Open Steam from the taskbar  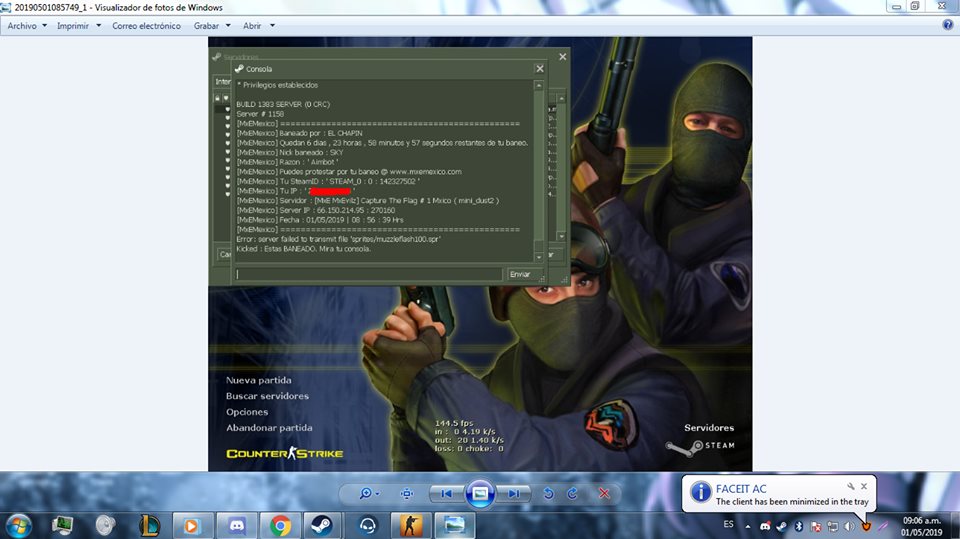pyautogui.click(x=322, y=526)
